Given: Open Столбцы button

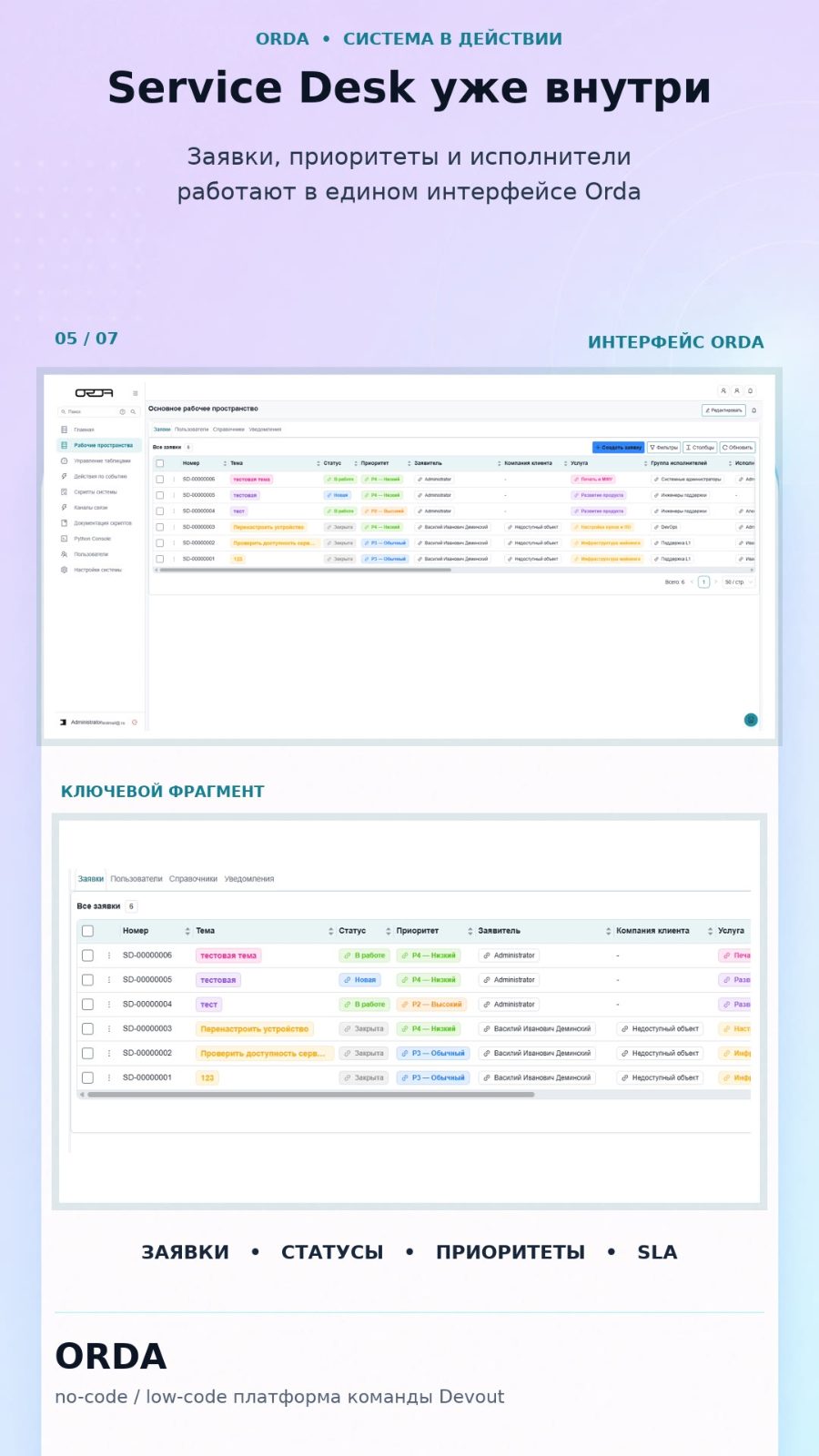Looking at the screenshot, I should 700,447.
